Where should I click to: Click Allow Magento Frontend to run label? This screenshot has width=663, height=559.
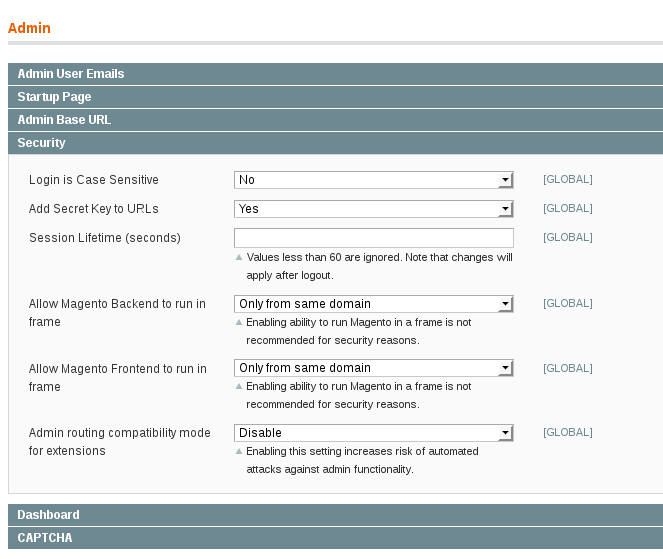tap(118, 378)
